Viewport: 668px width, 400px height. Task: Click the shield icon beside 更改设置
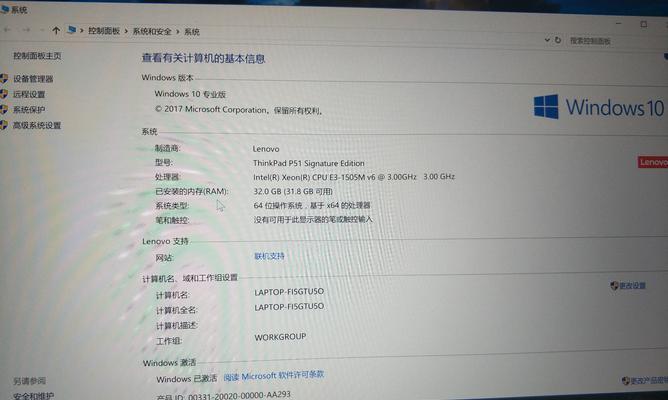[x=614, y=285]
